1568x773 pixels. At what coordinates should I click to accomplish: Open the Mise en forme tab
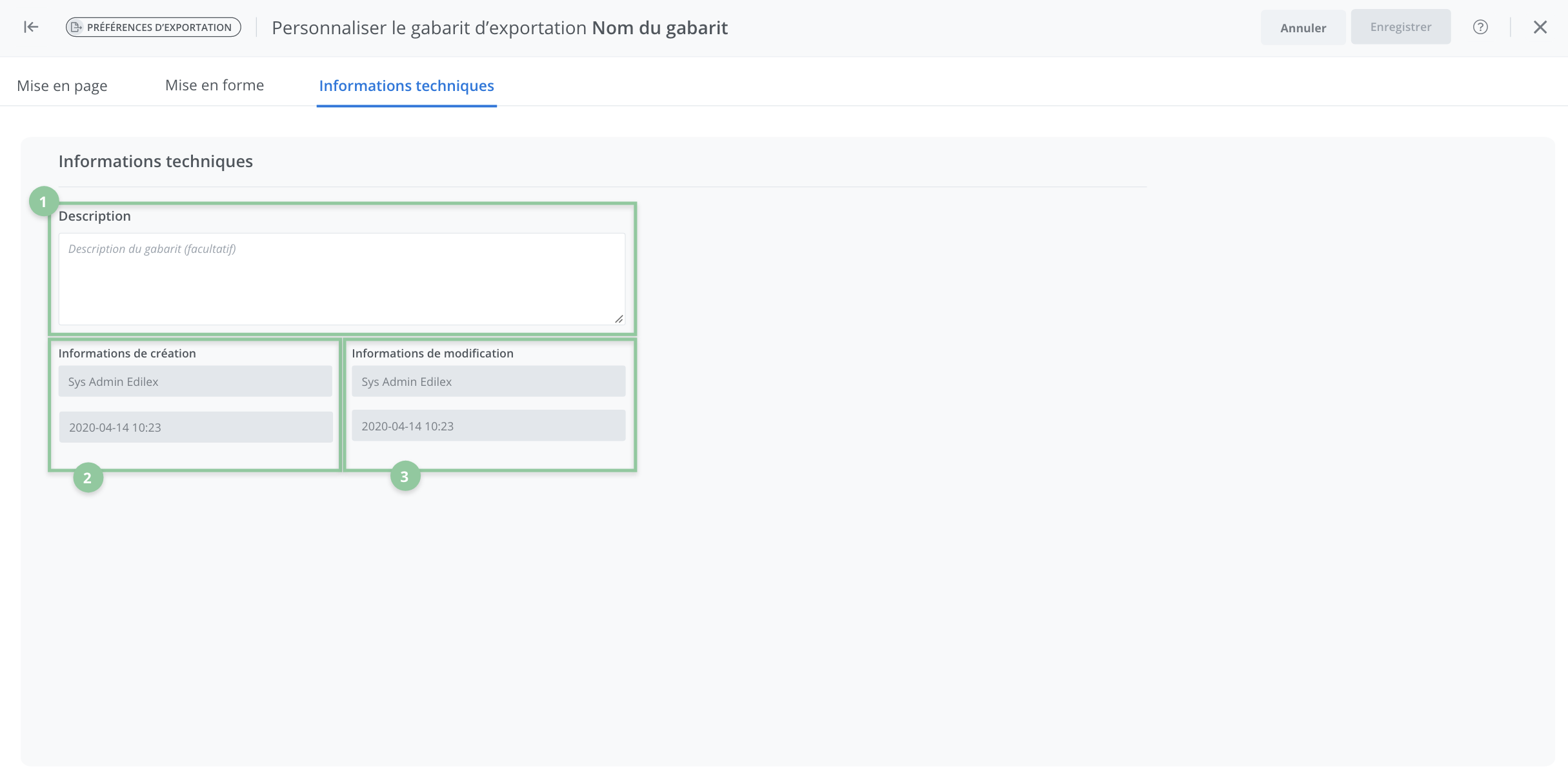click(214, 85)
